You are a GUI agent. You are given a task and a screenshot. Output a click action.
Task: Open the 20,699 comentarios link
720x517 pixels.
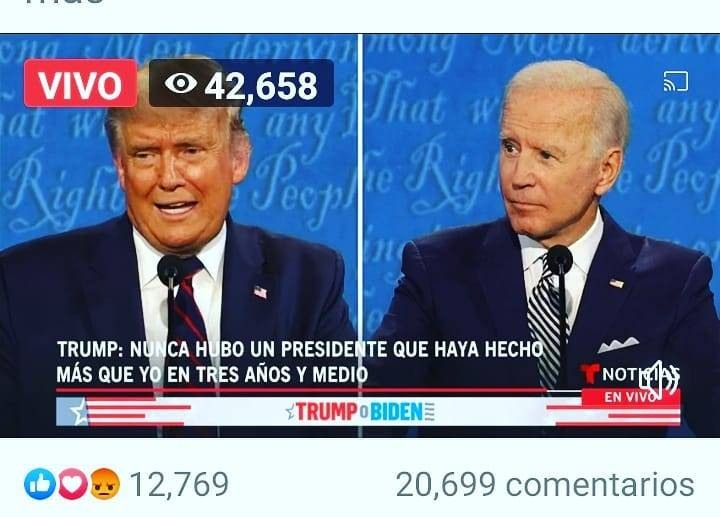[545, 484]
